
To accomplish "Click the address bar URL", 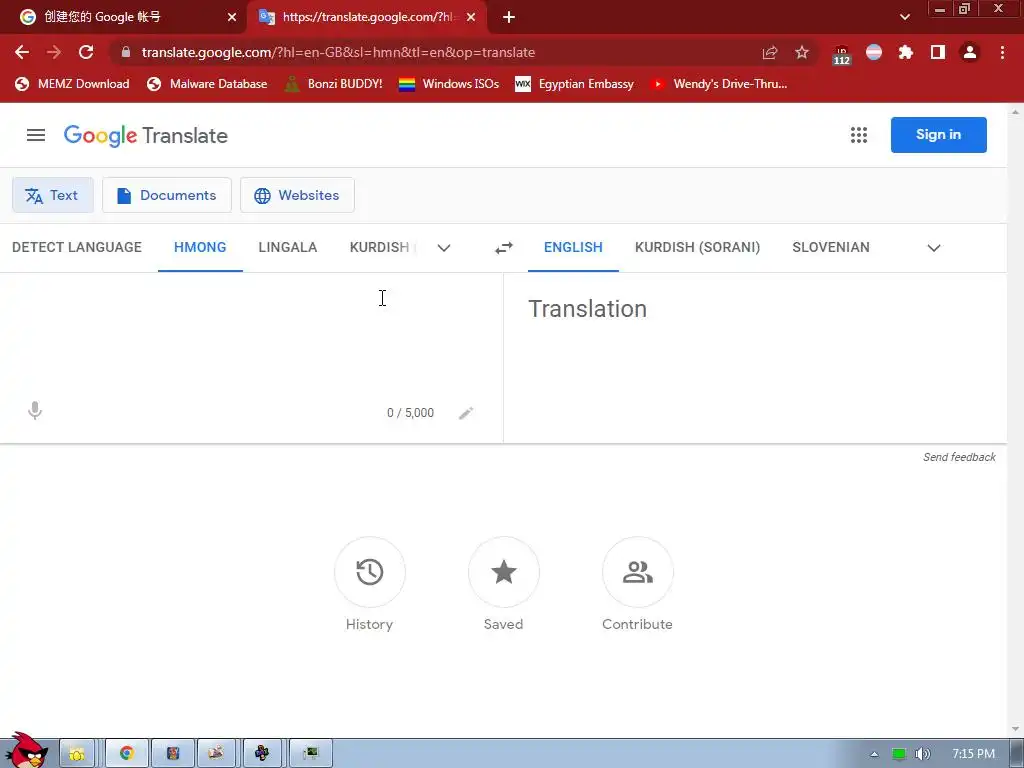I will tap(338, 52).
